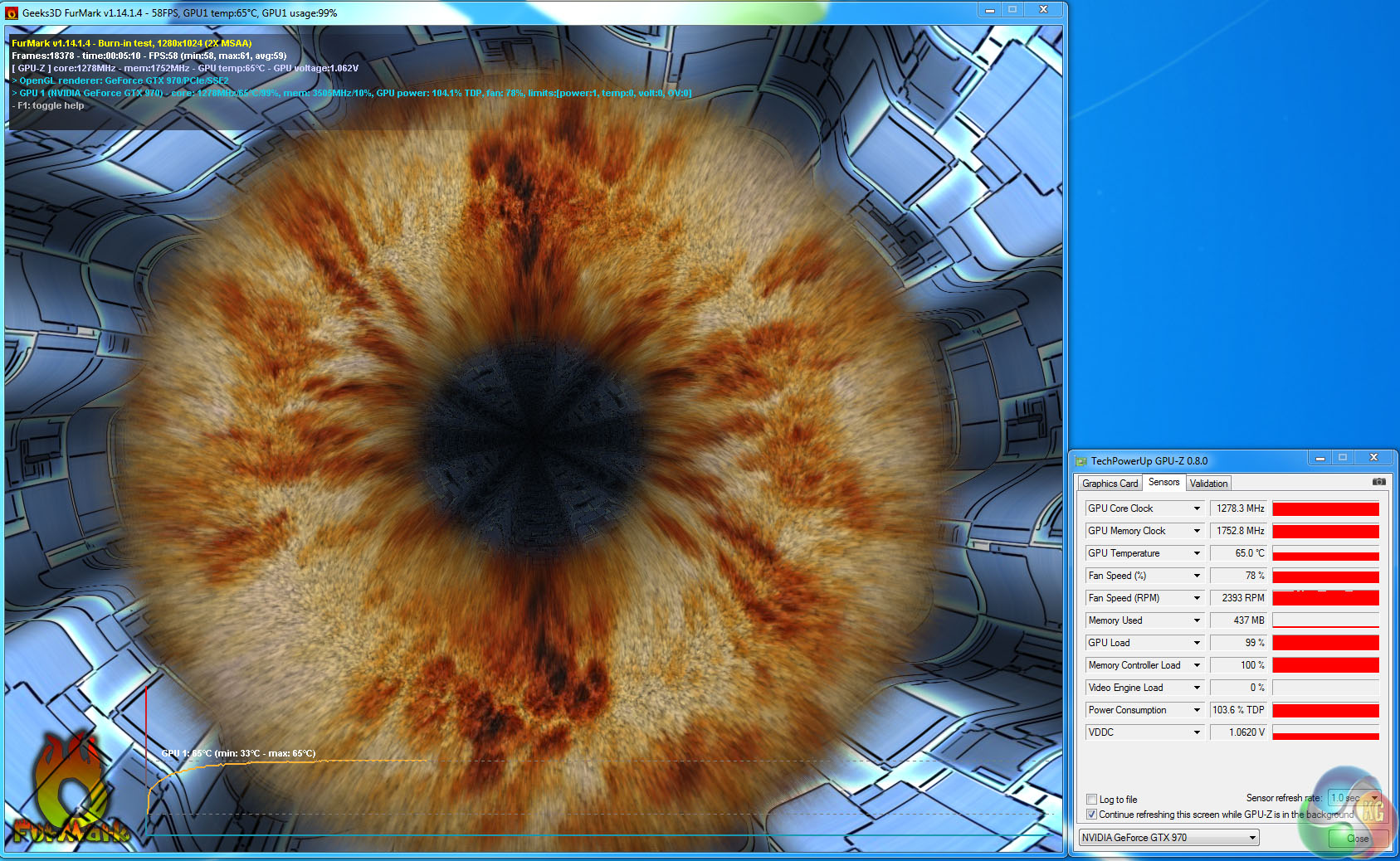Click the FurMark title bar application icon
The height and width of the screenshot is (861, 1400).
tap(12, 13)
